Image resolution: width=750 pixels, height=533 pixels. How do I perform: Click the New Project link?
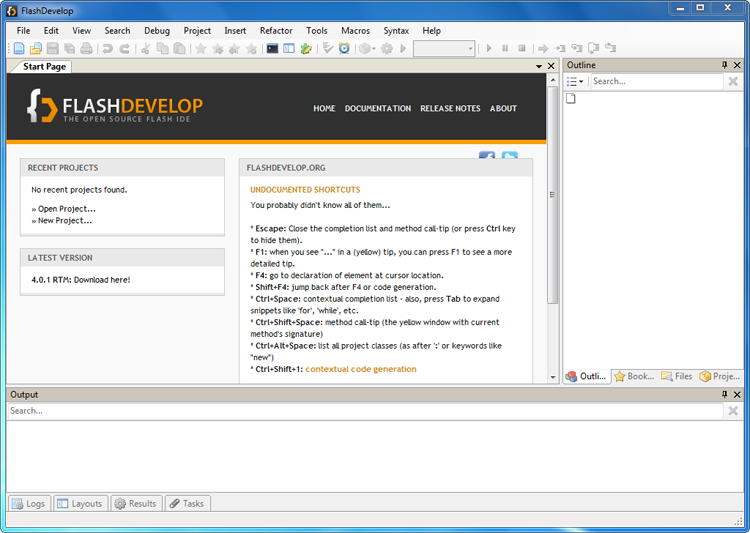(64, 220)
